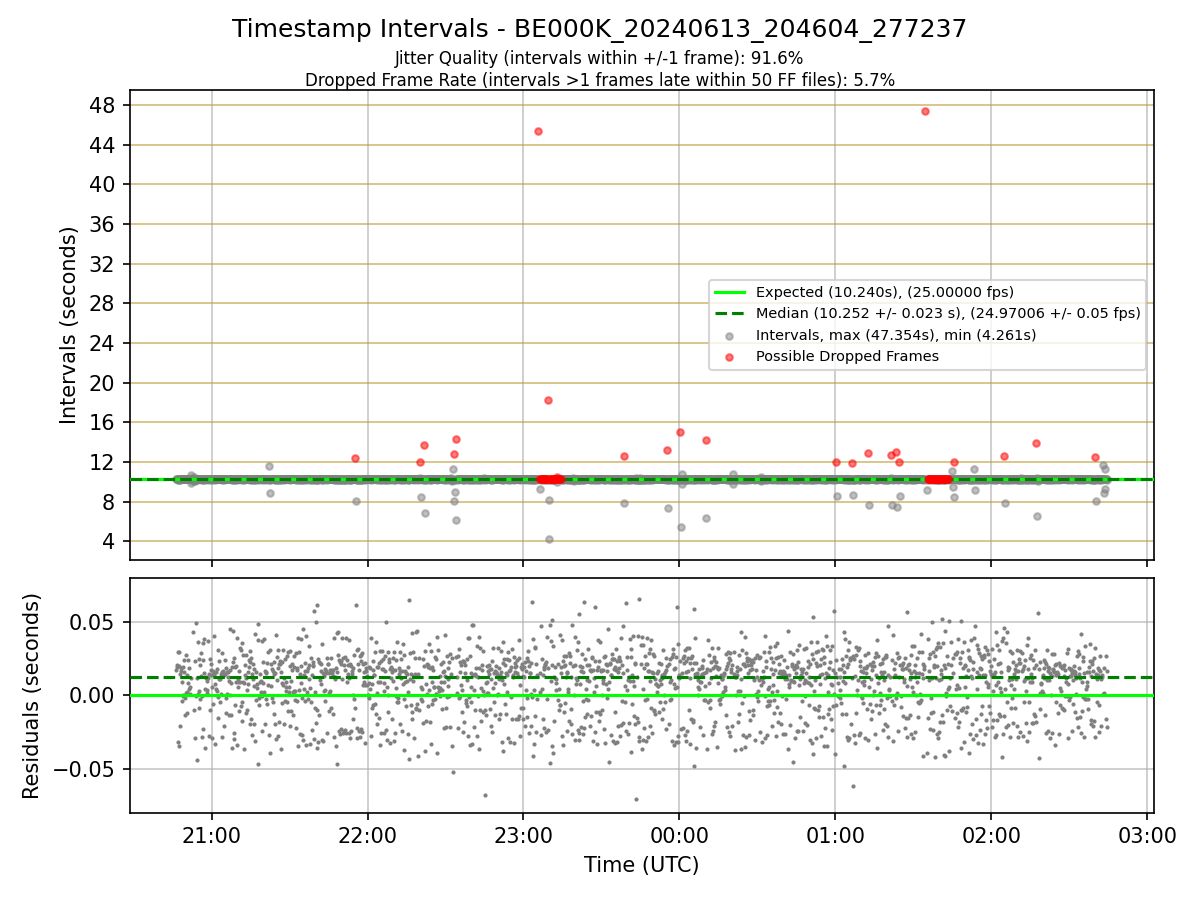1200x900 pixels.
Task: Click y-axis tick label '36' on intervals plot
Action: coord(104,224)
